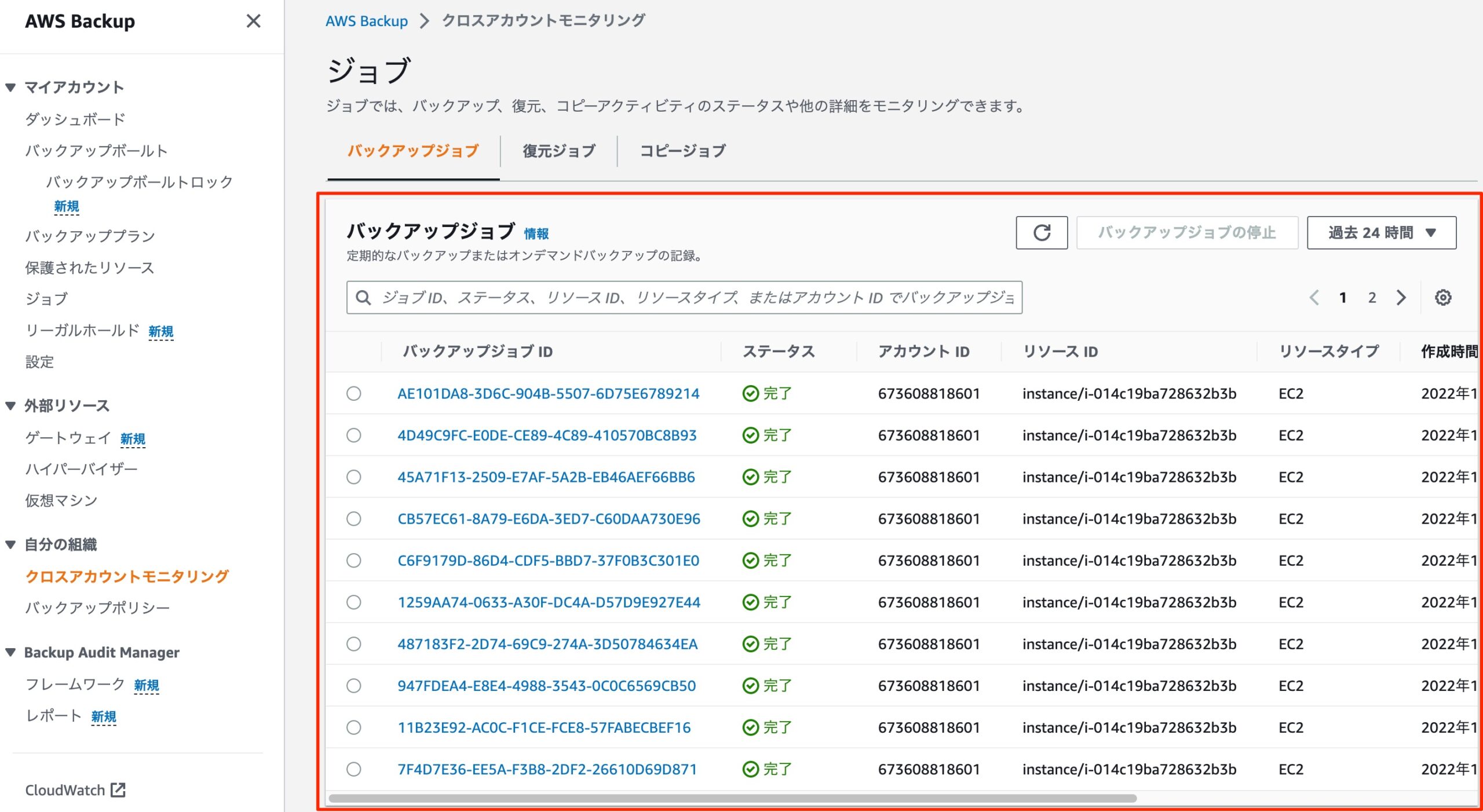Viewport: 1483px width, 812px height.
Task: Open job link 1259AA74-0633-A30F-DC4A-D57D9E927E44
Action: pyautogui.click(x=549, y=602)
